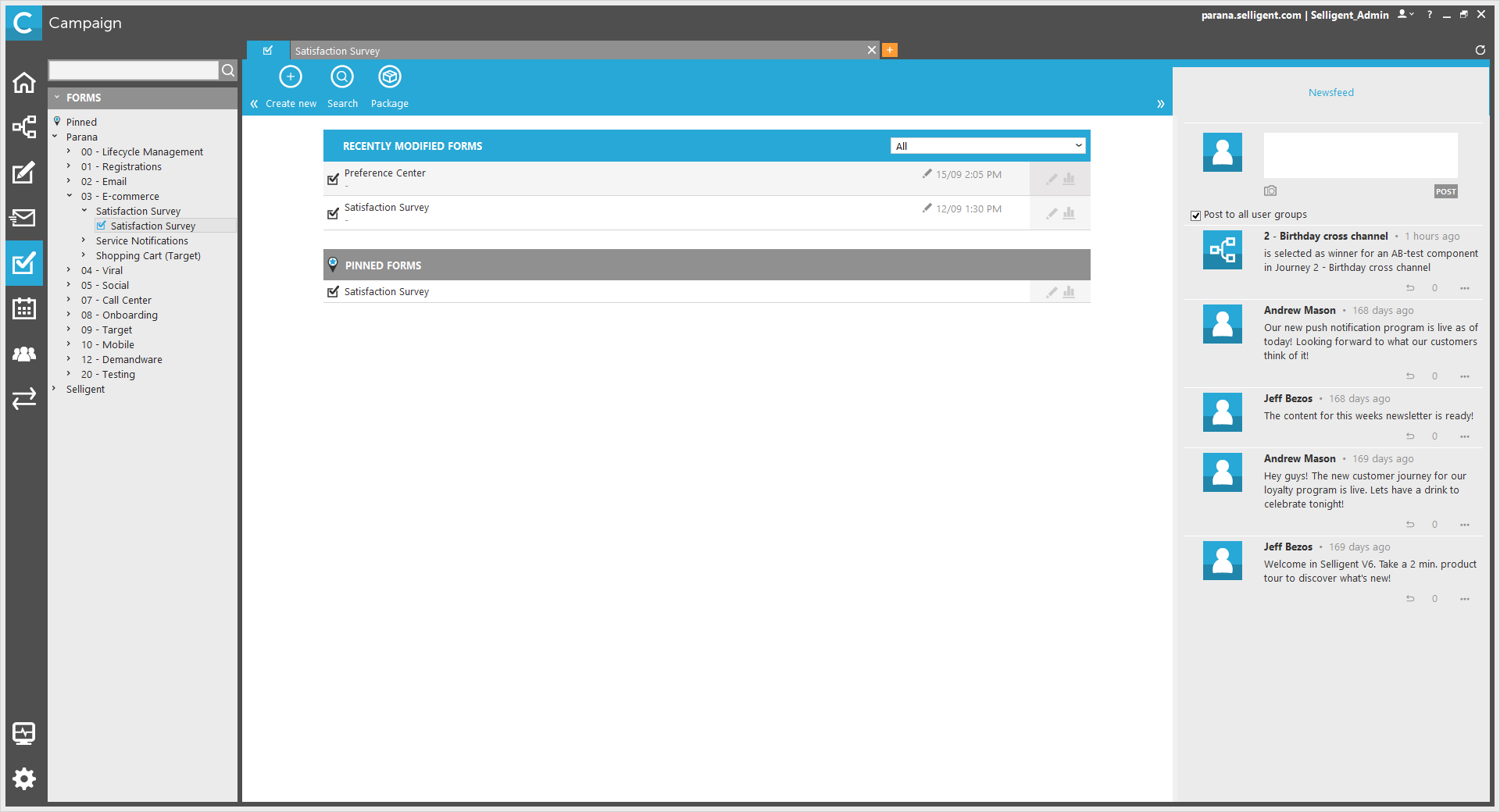Expand the Selligent tree node
Image resolution: width=1500 pixels, height=812 pixels.
click(x=54, y=389)
